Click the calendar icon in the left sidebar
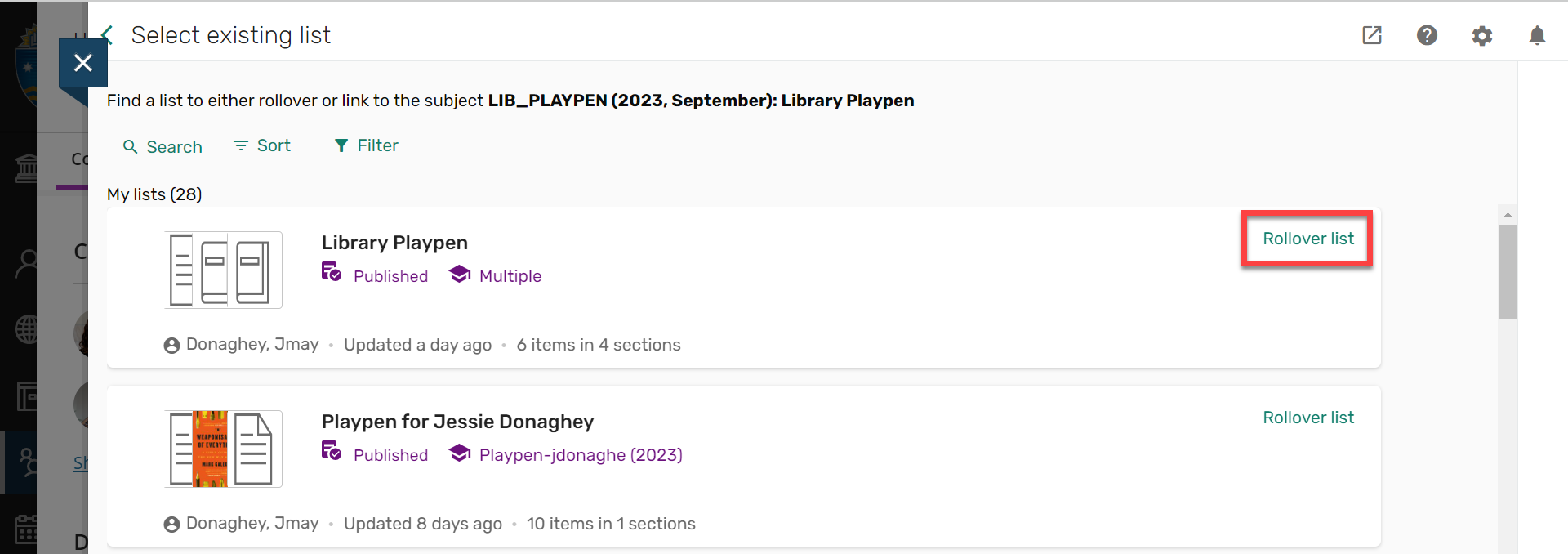The width and height of the screenshot is (1568, 554). pyautogui.click(x=27, y=529)
